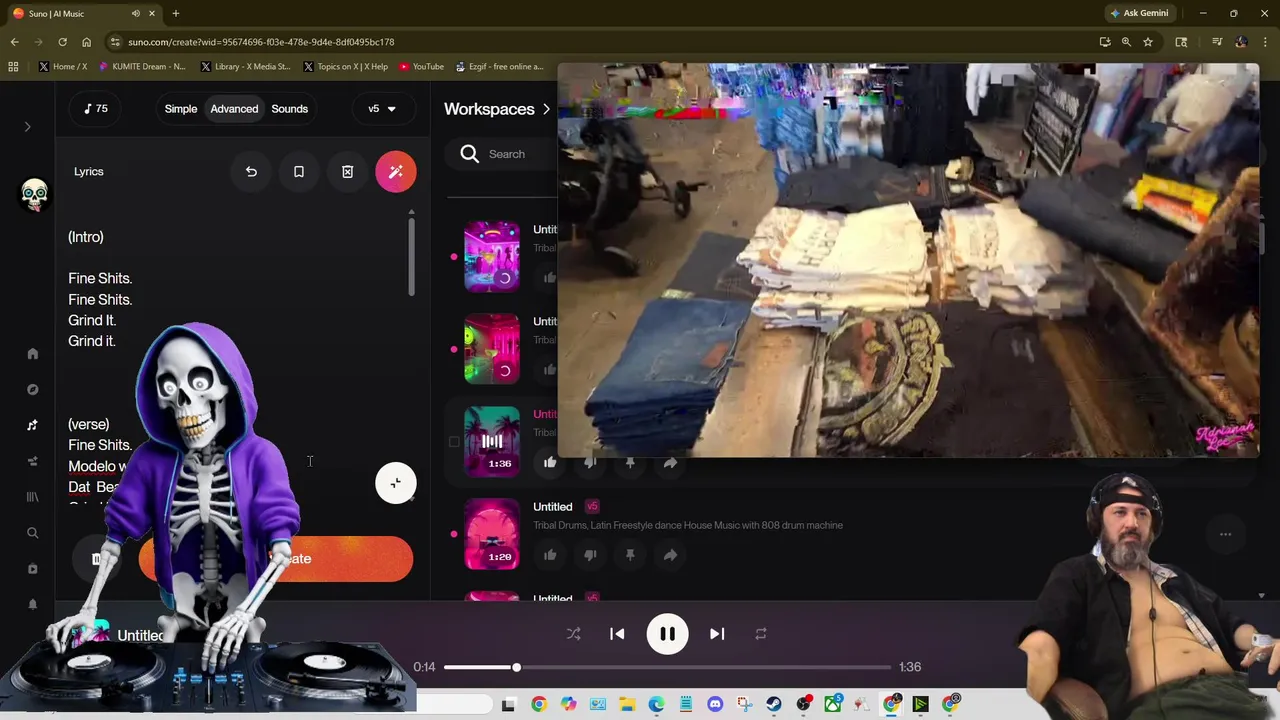Pause the currently playing song

point(667,634)
